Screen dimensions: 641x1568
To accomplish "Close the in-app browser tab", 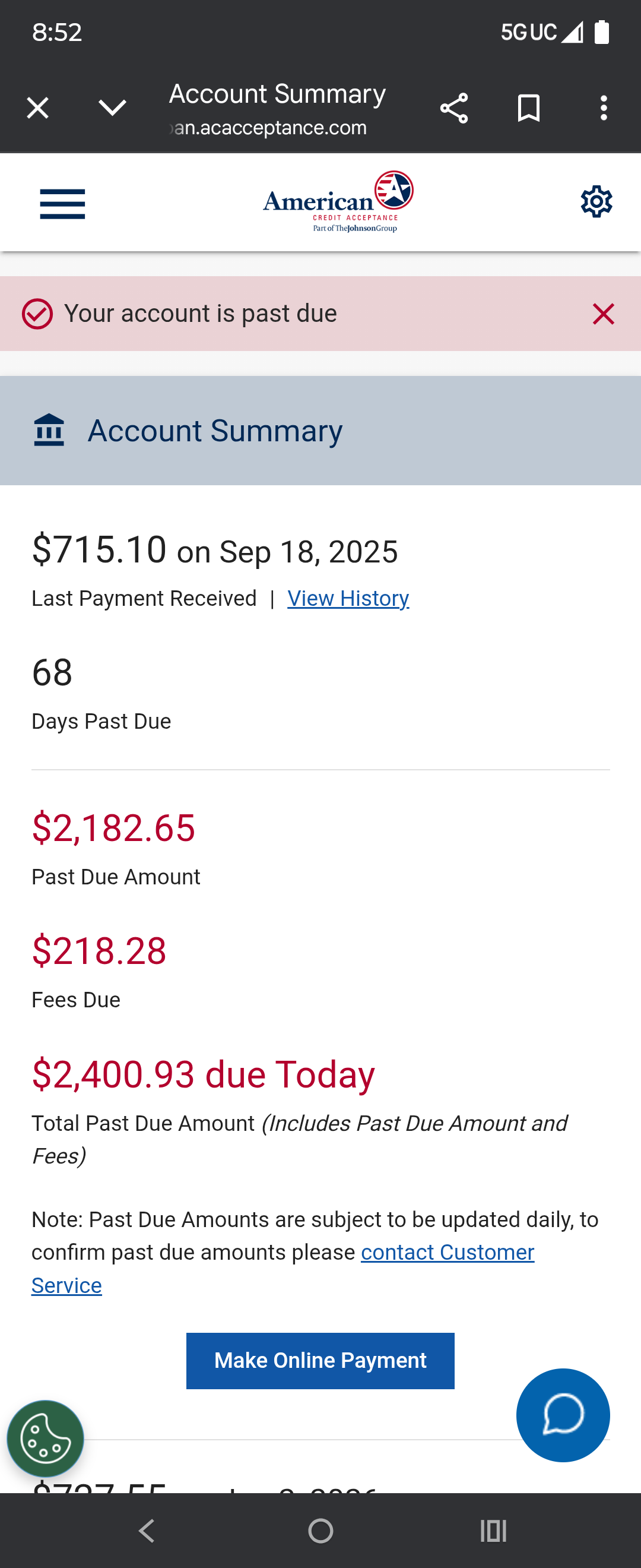I will click(x=38, y=108).
